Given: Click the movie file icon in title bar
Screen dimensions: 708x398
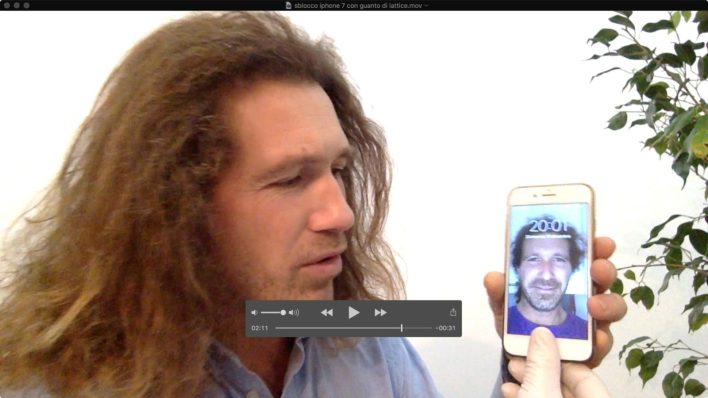Looking at the screenshot, I should tap(289, 5).
